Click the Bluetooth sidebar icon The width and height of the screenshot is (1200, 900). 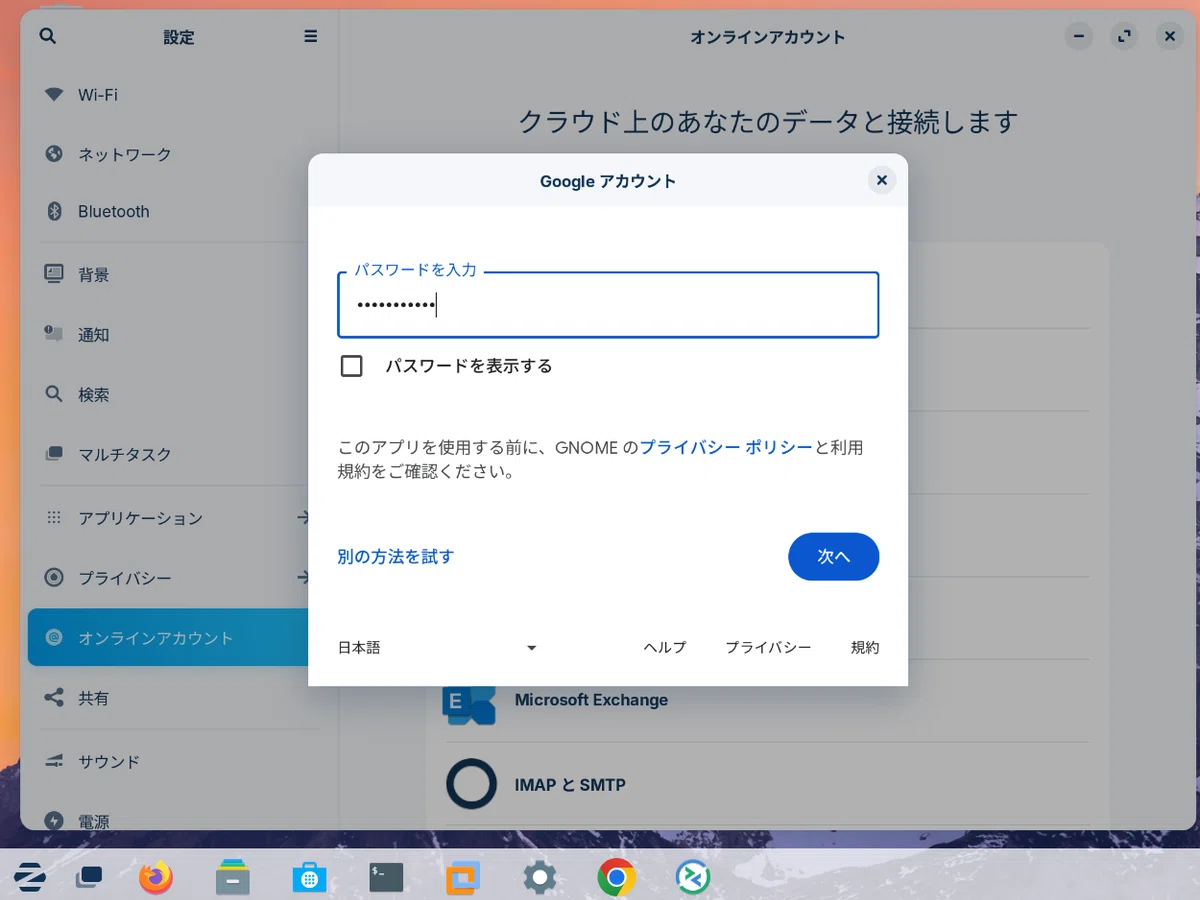(54, 212)
